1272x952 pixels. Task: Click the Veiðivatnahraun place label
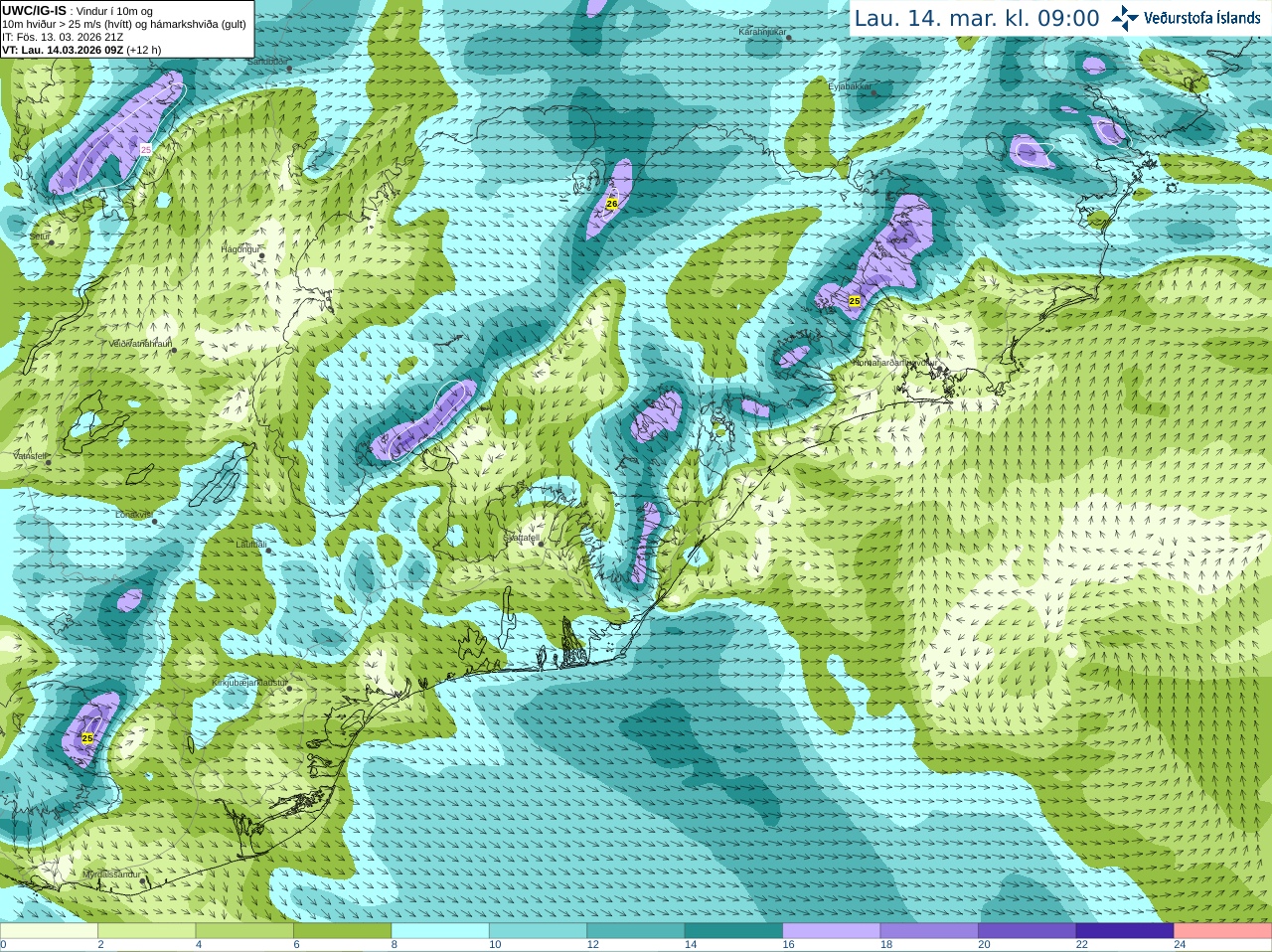click(140, 344)
